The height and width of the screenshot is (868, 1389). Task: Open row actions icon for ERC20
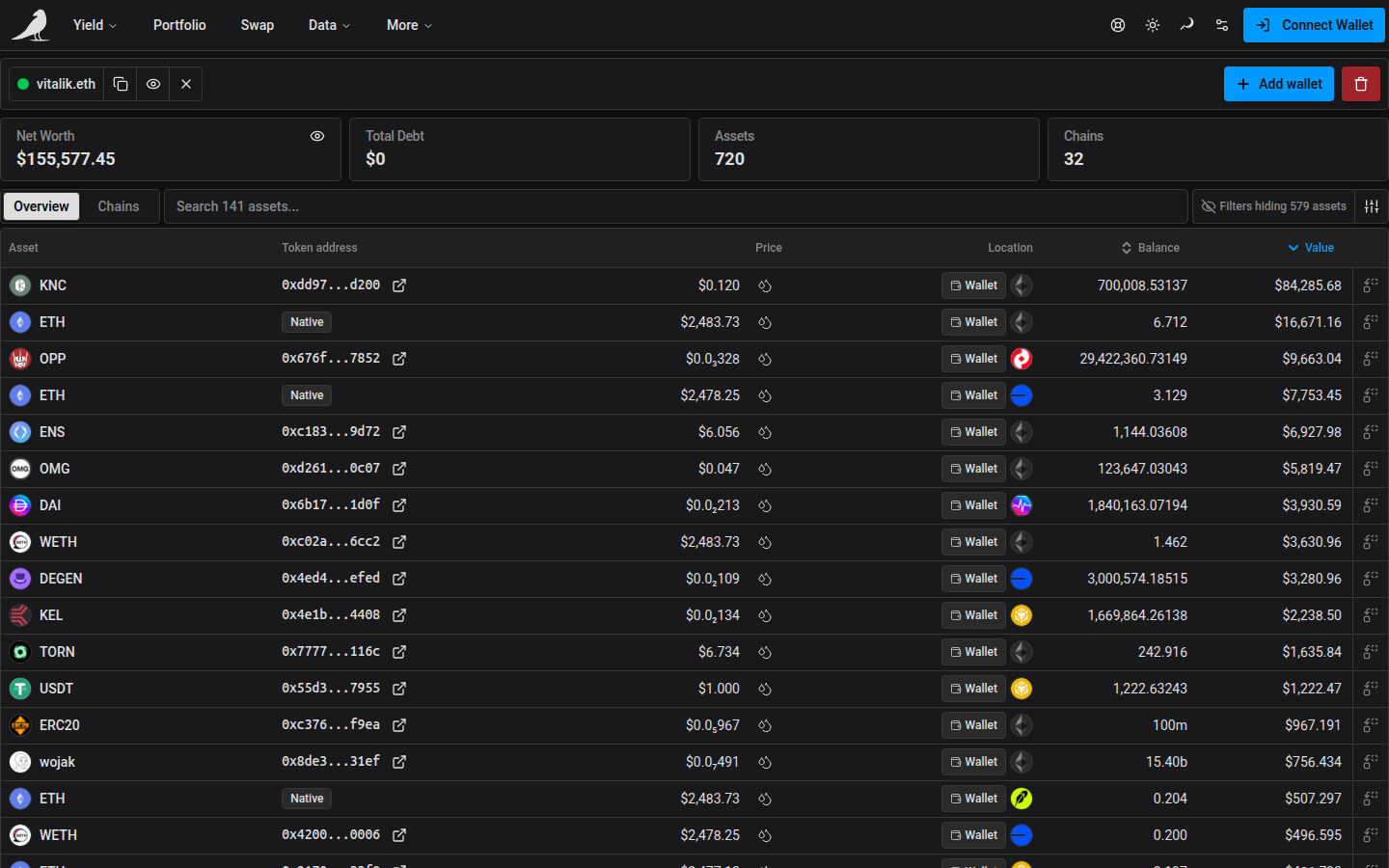1370,725
